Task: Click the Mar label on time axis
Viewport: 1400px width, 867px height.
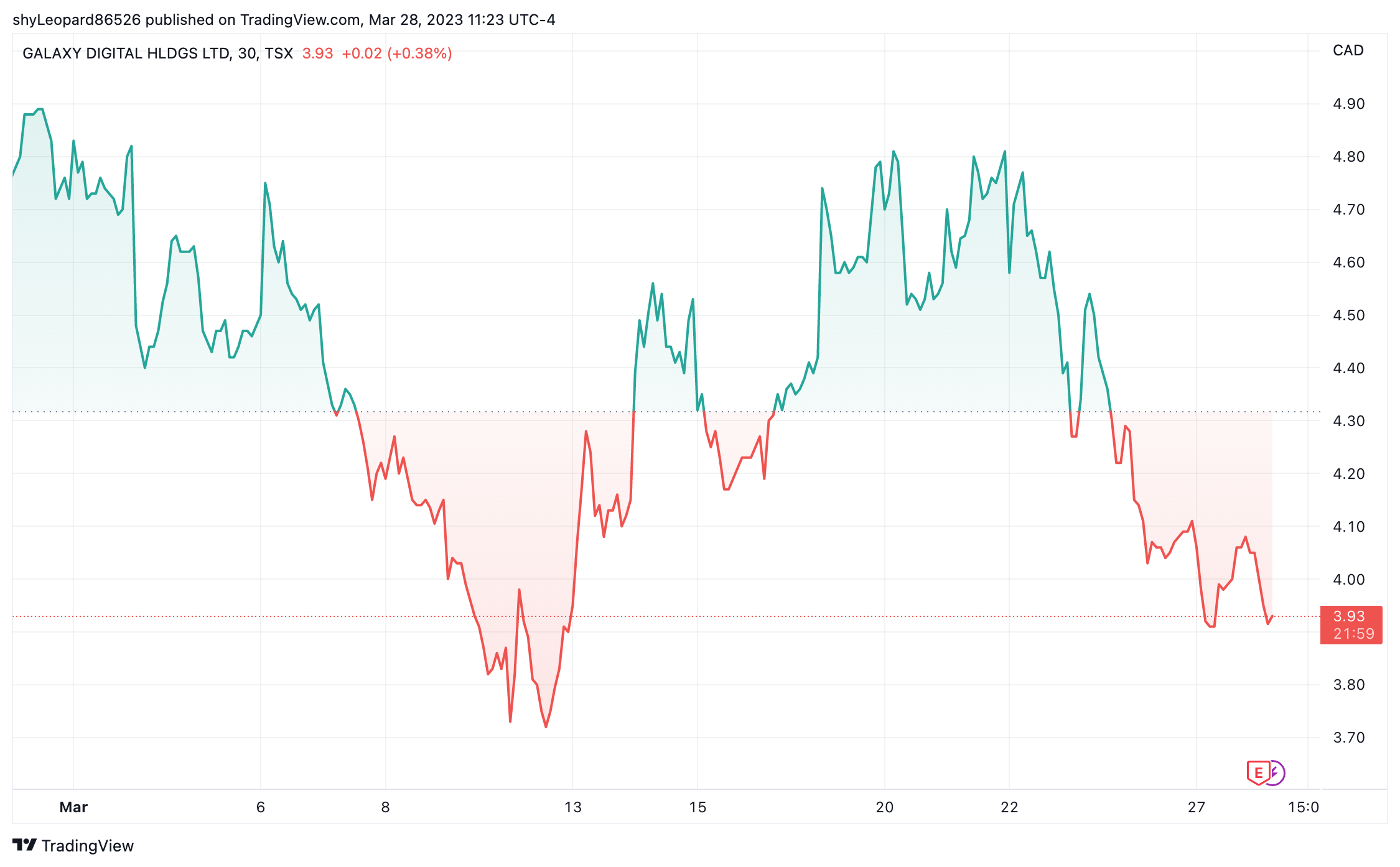Action: pyautogui.click(x=73, y=807)
